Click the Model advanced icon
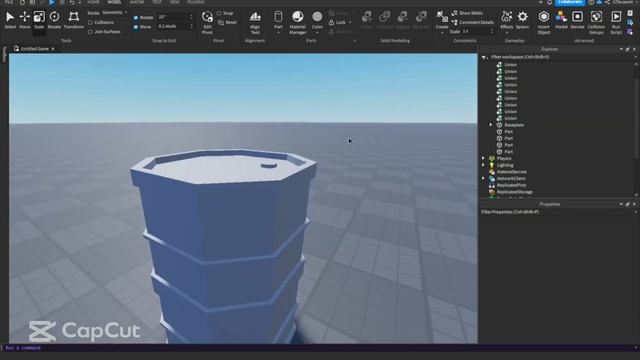 pyautogui.click(x=561, y=20)
